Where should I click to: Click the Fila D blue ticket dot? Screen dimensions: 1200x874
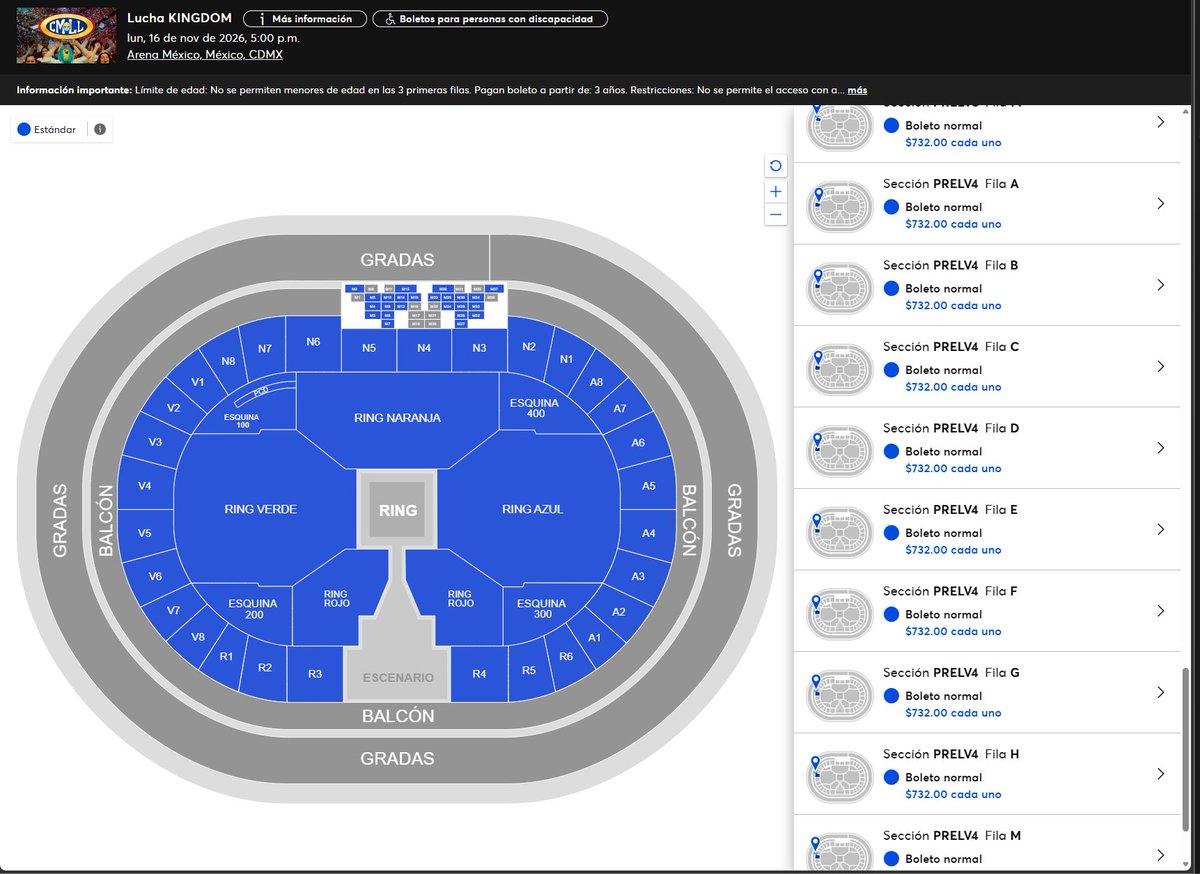click(891, 451)
